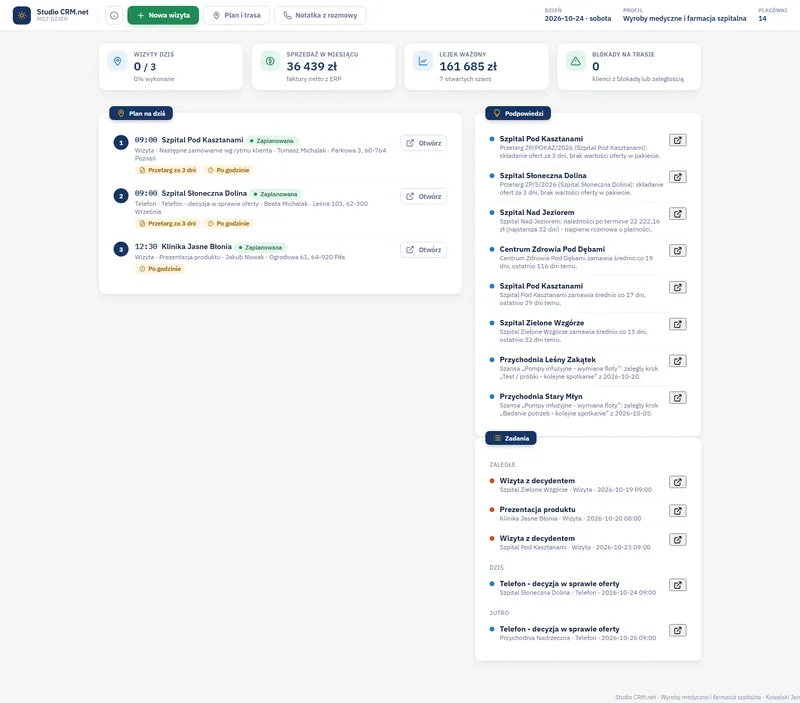Click the Zaplanowana status on Szpital Słoneczna Dolina
Image resolution: width=800 pixels, height=703 pixels.
(276, 194)
